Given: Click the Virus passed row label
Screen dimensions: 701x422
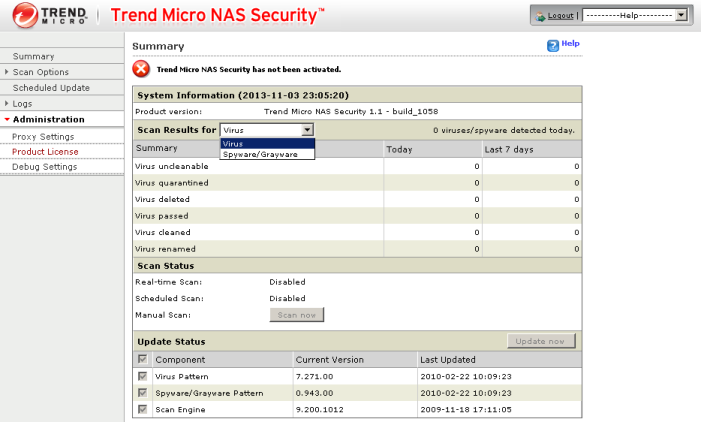Looking at the screenshot, I should (x=162, y=216).
